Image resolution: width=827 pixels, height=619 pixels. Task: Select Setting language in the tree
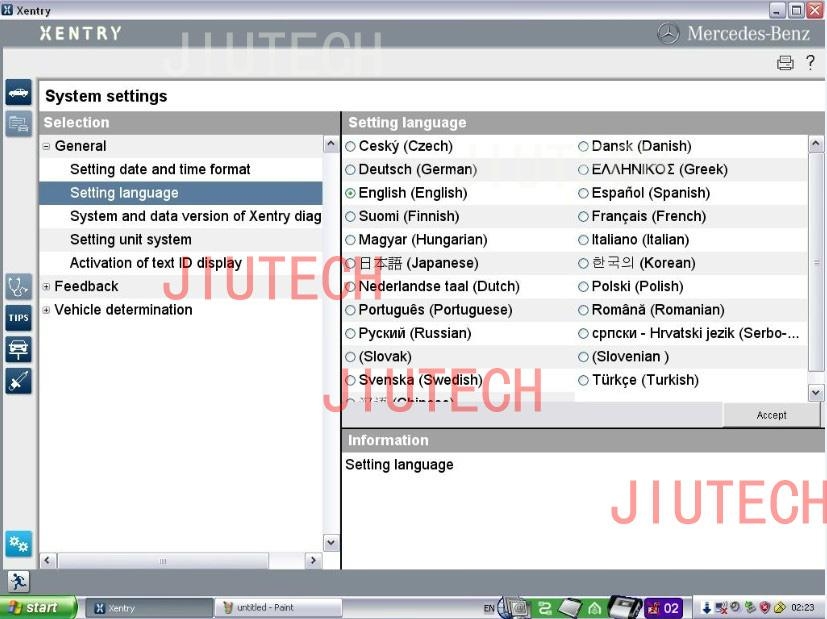click(x=181, y=193)
